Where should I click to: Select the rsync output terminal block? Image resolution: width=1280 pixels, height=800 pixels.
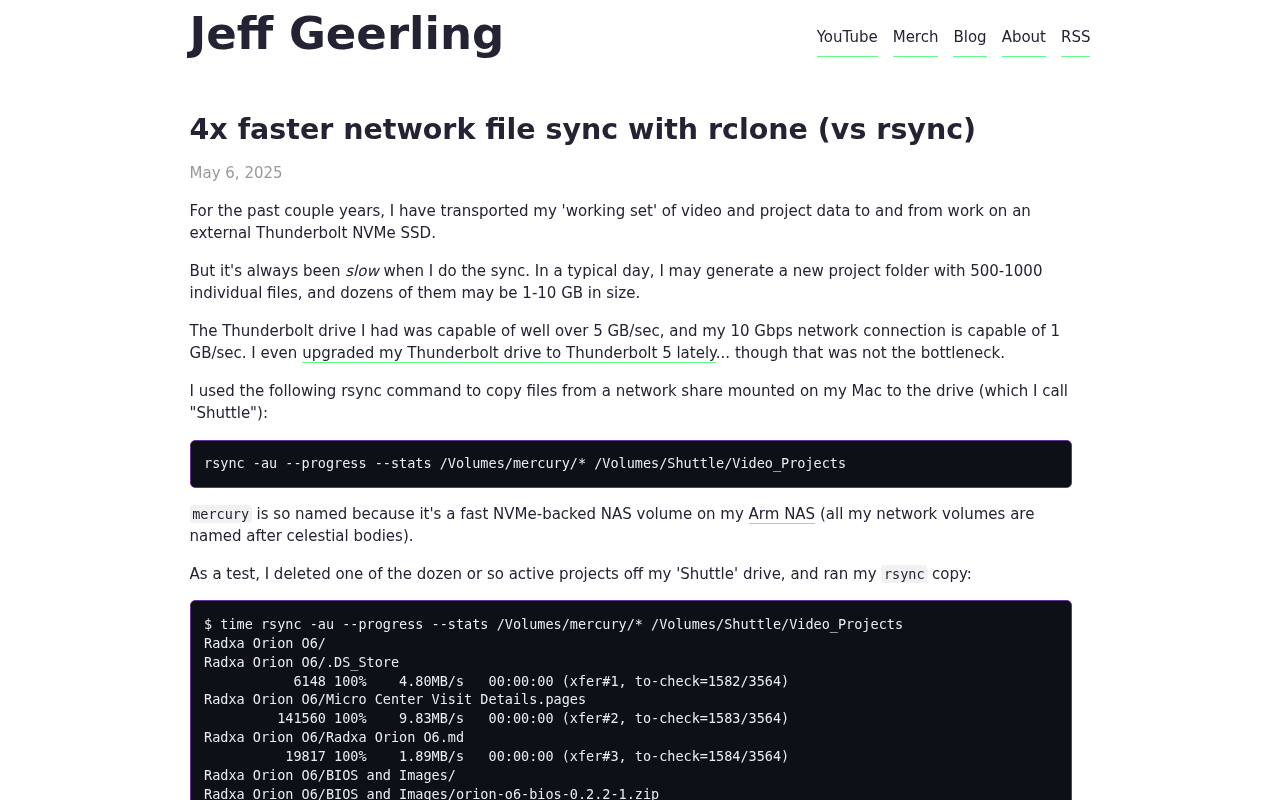(x=630, y=700)
